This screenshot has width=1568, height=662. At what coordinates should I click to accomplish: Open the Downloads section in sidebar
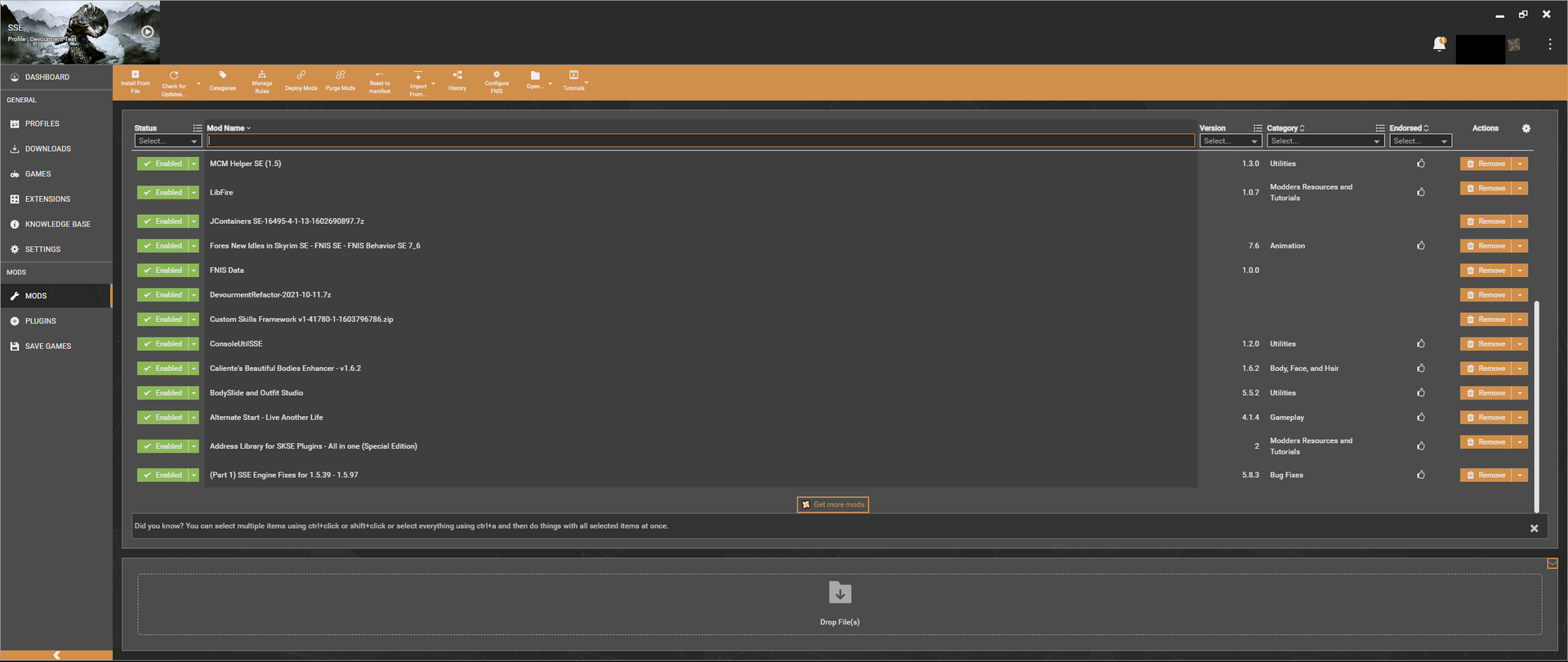(47, 149)
